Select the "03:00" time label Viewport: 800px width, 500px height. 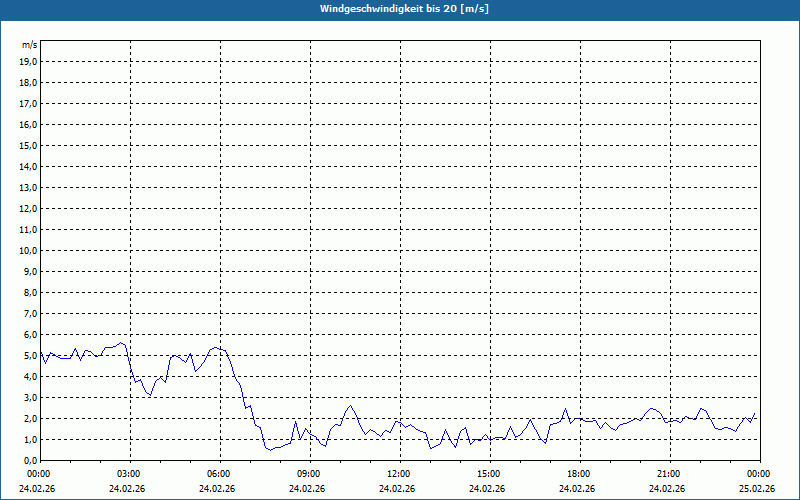tap(129, 474)
